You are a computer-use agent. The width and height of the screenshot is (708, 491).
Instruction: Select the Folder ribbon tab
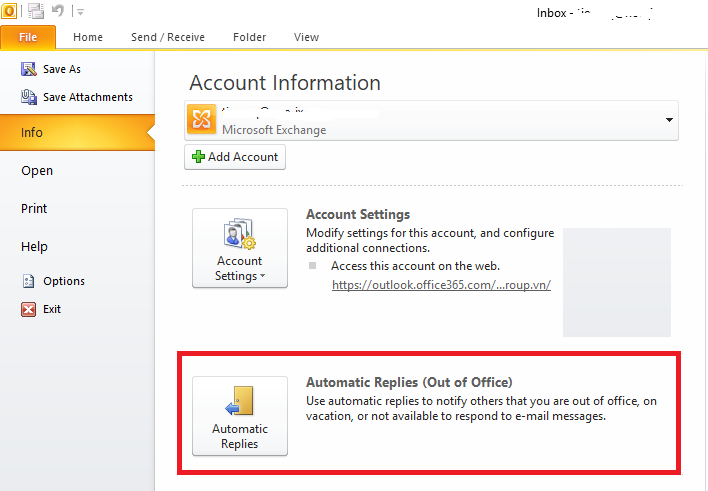(x=249, y=37)
